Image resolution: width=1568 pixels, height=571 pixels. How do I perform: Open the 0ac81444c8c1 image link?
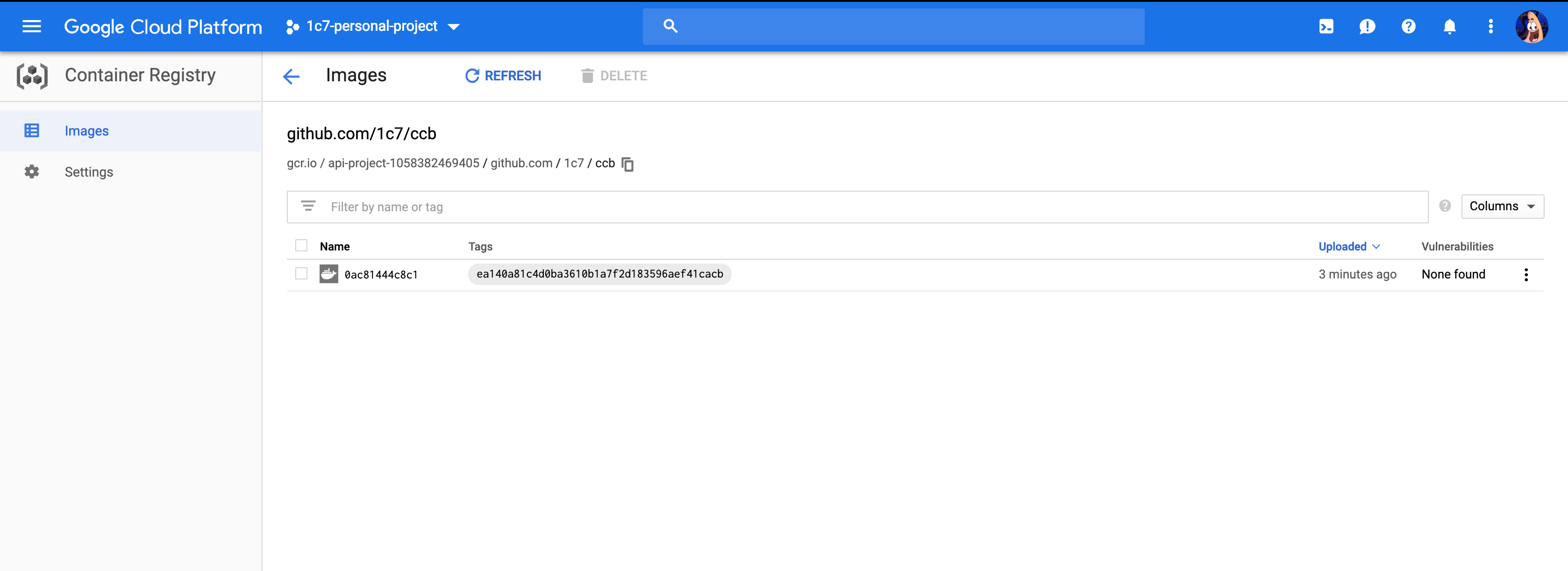pyautogui.click(x=381, y=275)
